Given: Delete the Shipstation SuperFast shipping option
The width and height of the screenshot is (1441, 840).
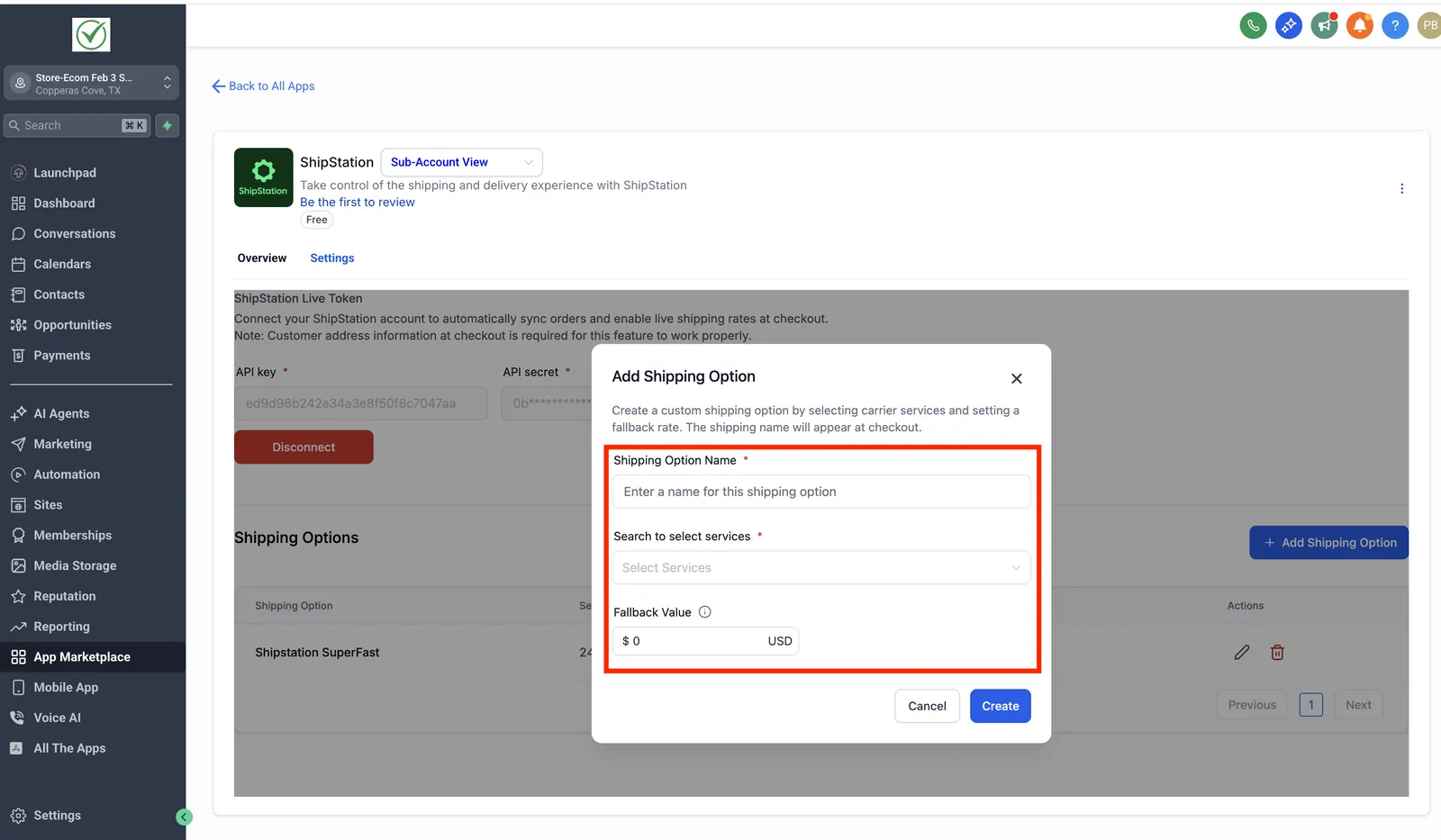Looking at the screenshot, I should tap(1277, 652).
